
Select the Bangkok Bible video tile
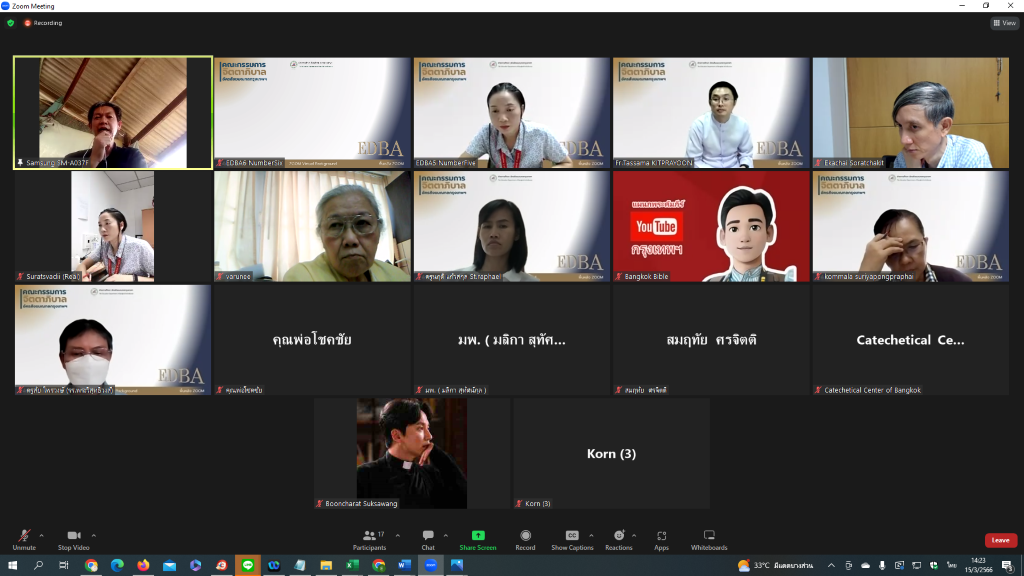[711, 226]
